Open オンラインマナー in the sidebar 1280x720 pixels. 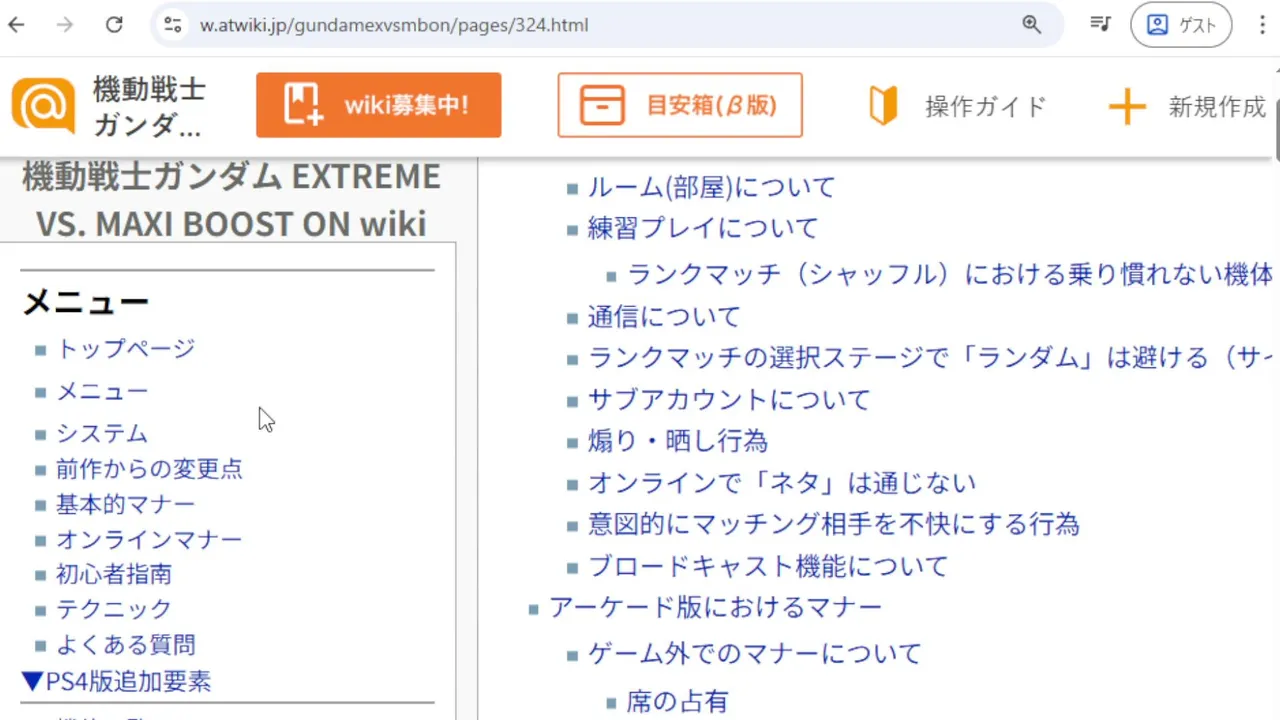click(149, 539)
